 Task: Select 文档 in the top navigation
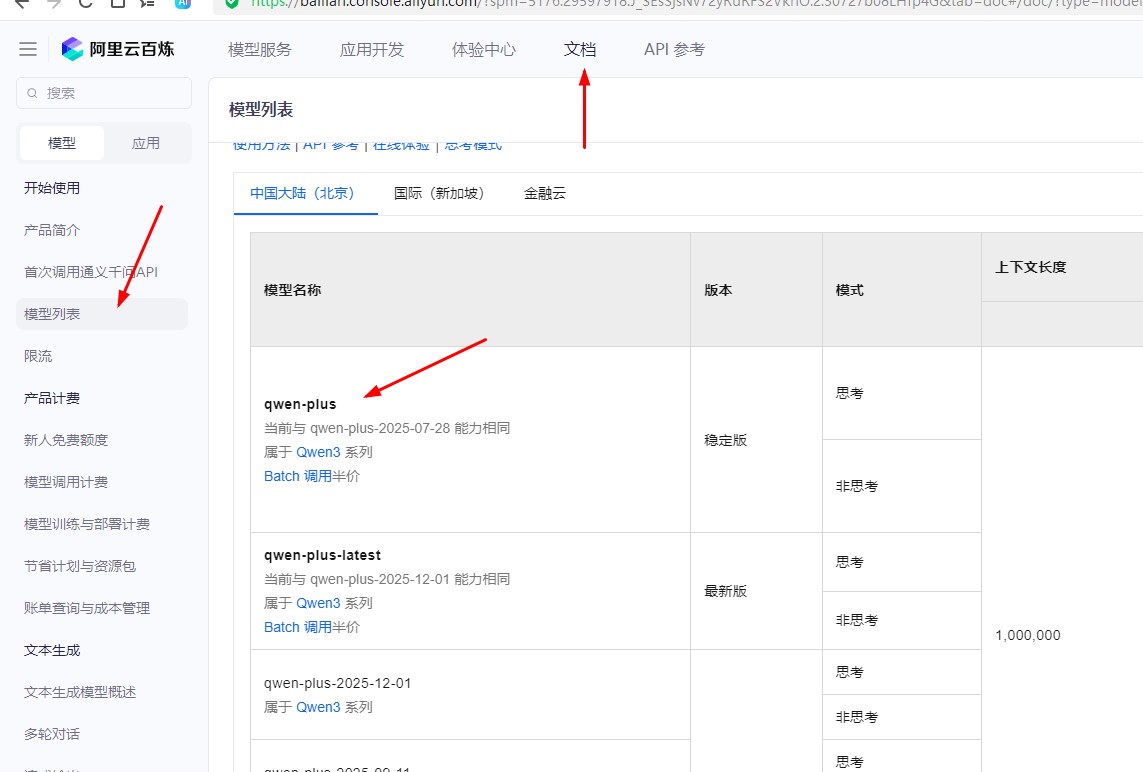click(x=580, y=50)
